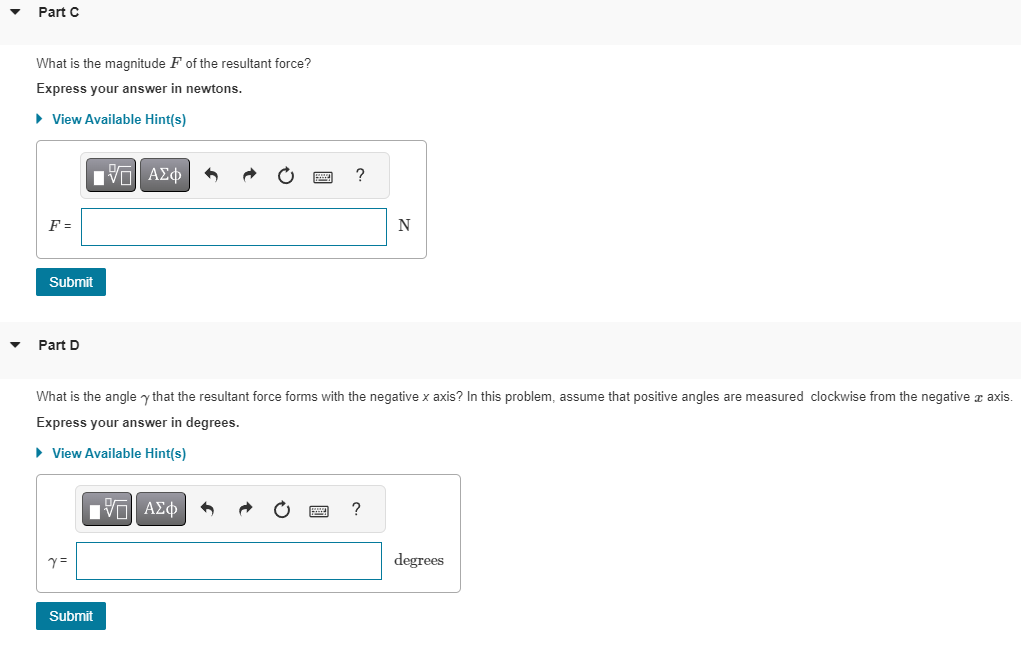
Task: Open the Greek symbols ΑΣφ menu in Part C
Action: coord(164,174)
